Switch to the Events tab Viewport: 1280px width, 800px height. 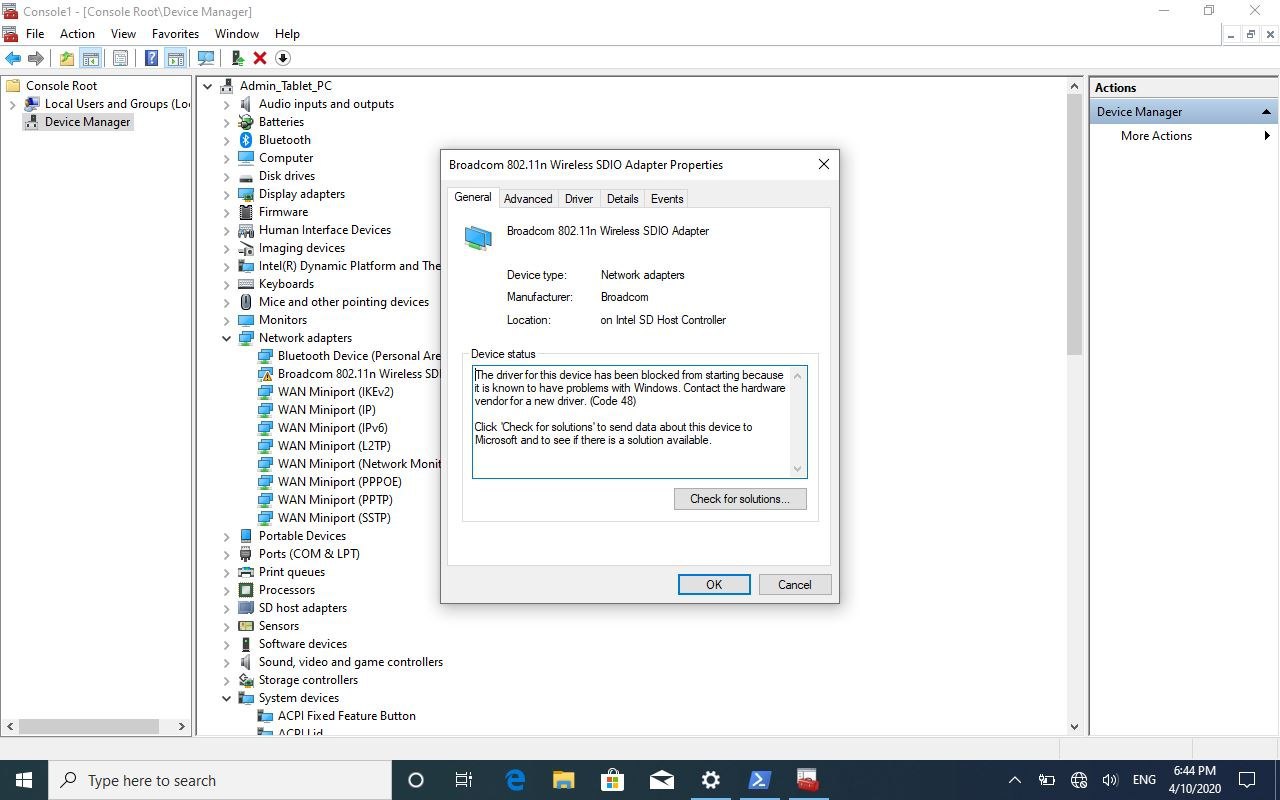[667, 199]
